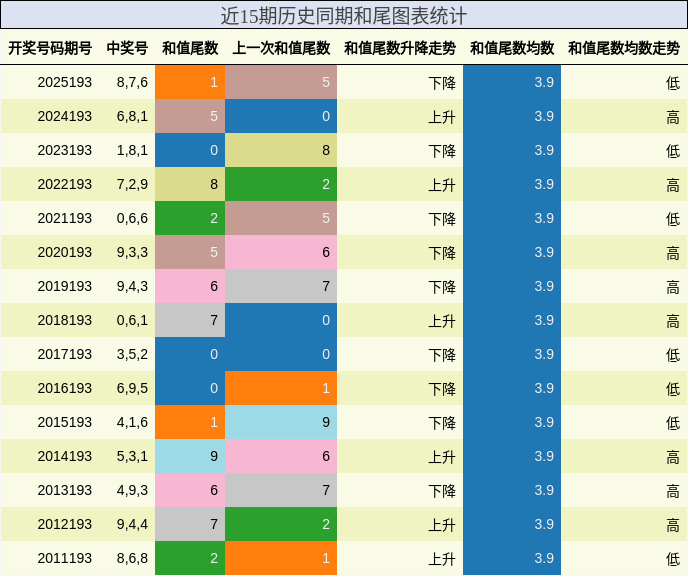Screen dimensions: 688x576
Task: Click the 中奖号 column header
Action: pyautogui.click(x=127, y=48)
